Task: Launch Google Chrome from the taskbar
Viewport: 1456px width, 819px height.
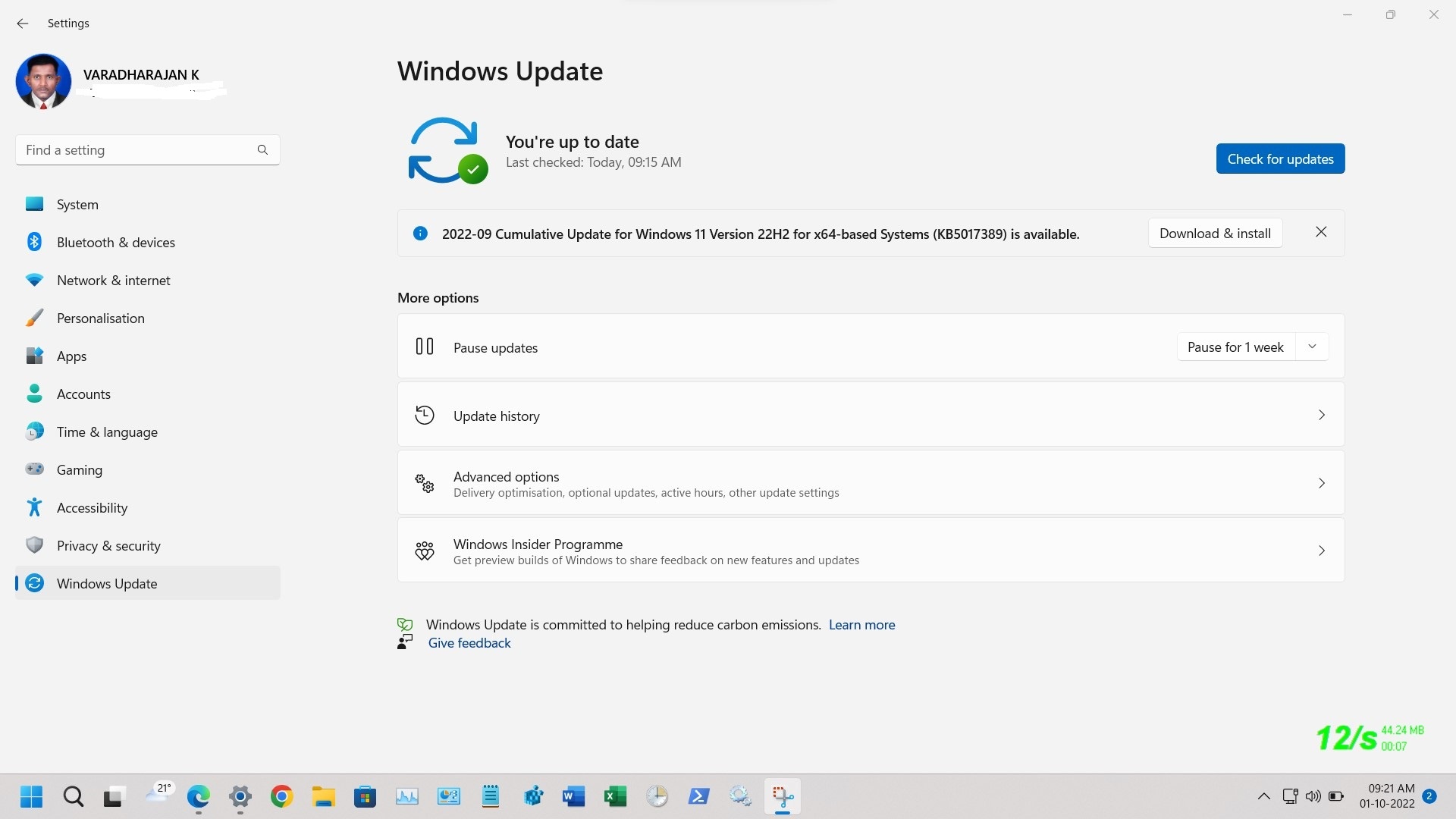Action: [x=281, y=796]
